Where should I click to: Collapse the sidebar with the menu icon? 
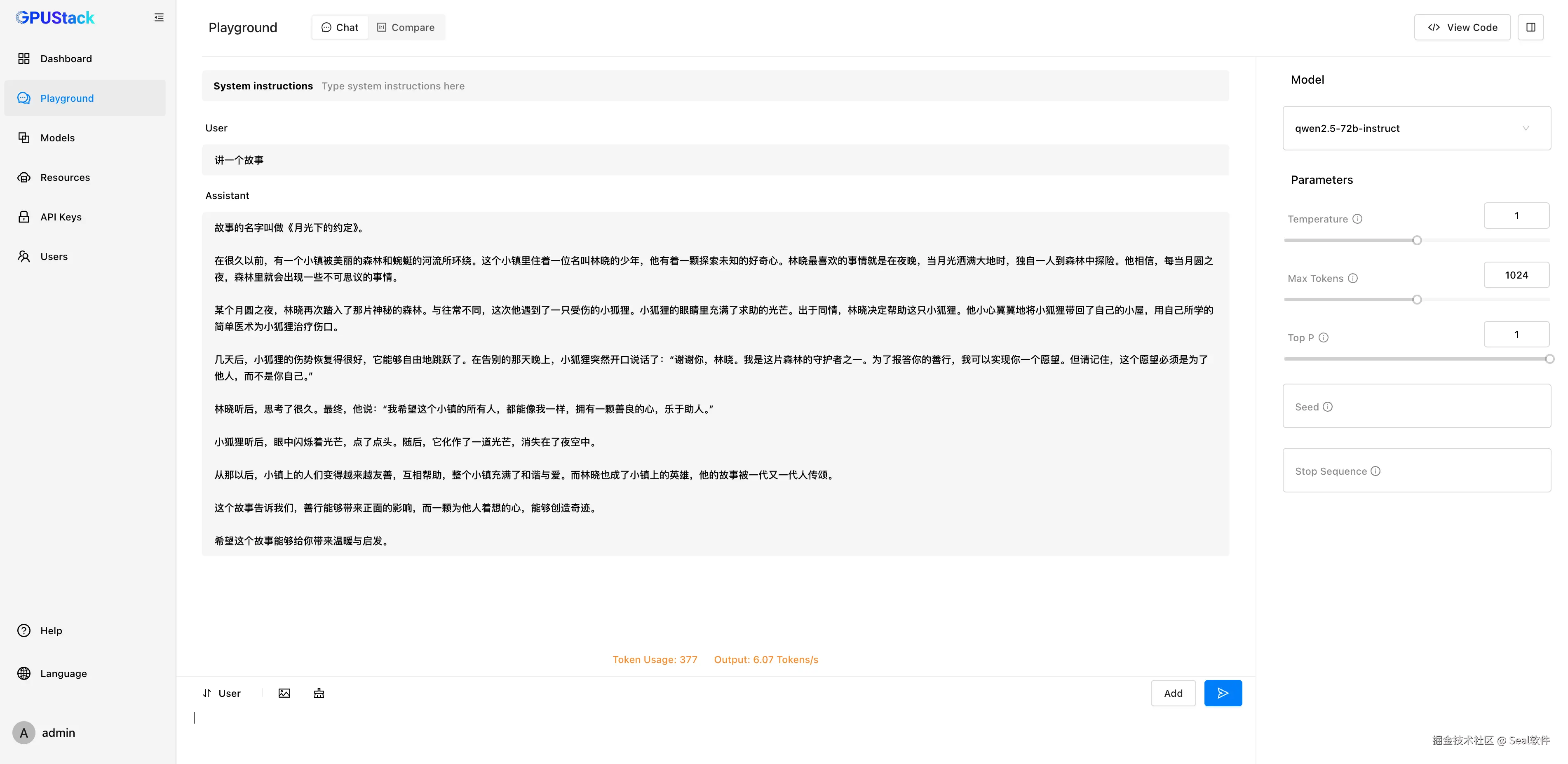coord(159,18)
